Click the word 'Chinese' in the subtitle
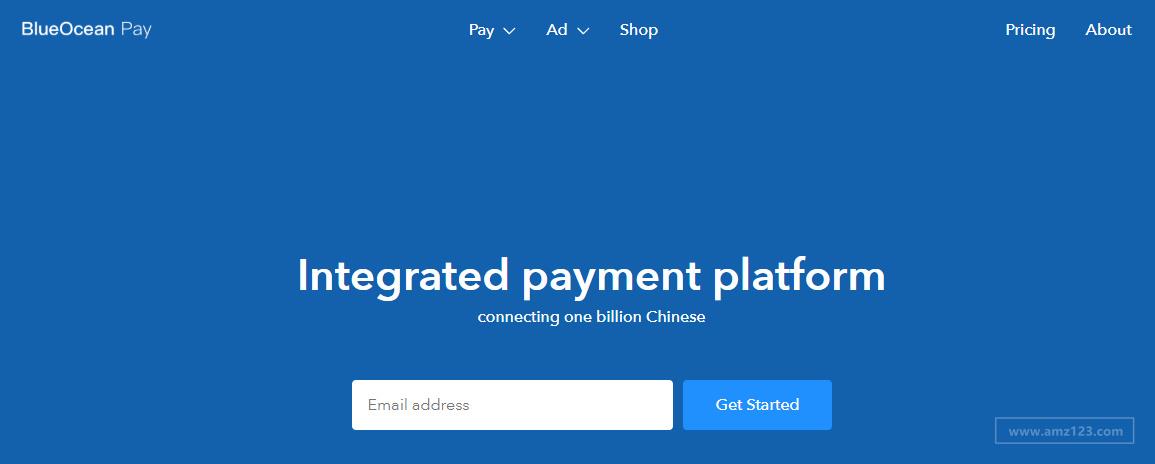The width and height of the screenshot is (1155, 464). coord(675,317)
